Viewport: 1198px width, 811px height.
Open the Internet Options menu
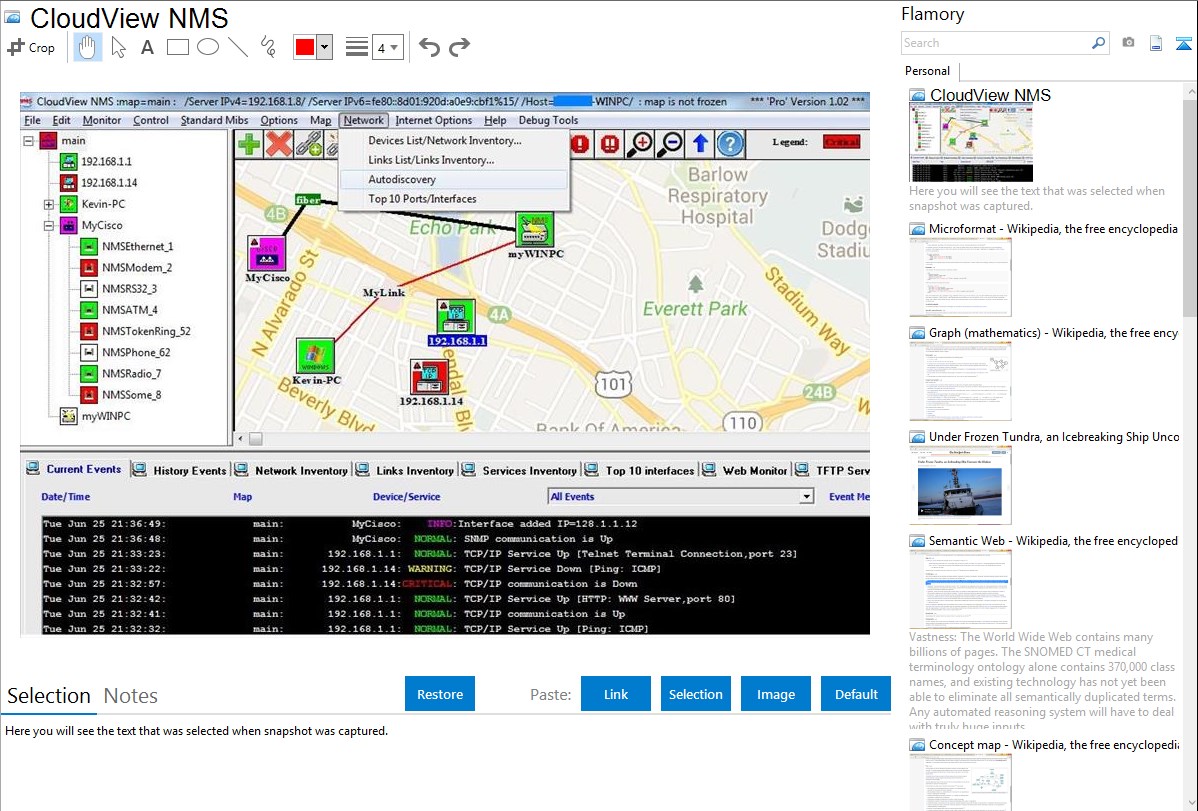click(433, 120)
